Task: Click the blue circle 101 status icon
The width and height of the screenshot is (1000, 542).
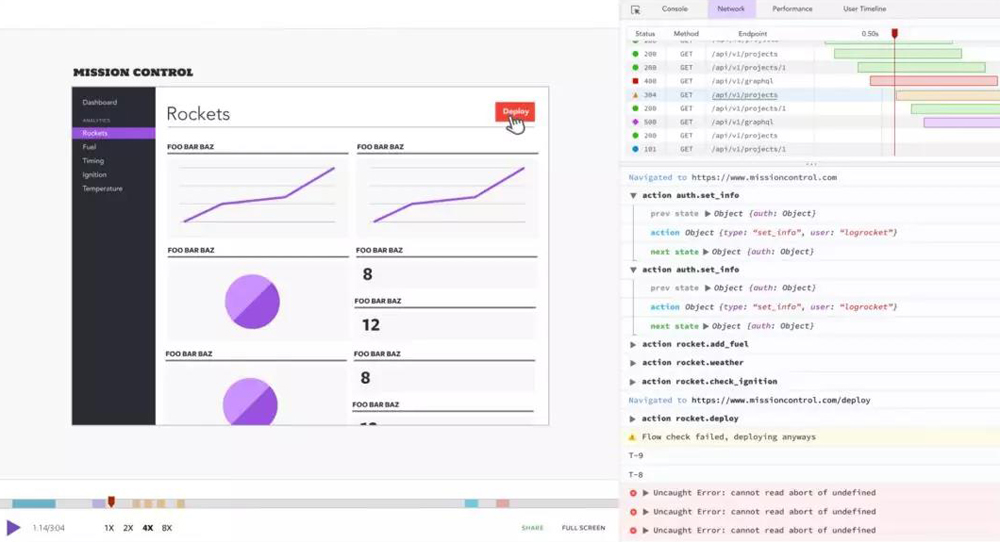Action: [x=635, y=149]
